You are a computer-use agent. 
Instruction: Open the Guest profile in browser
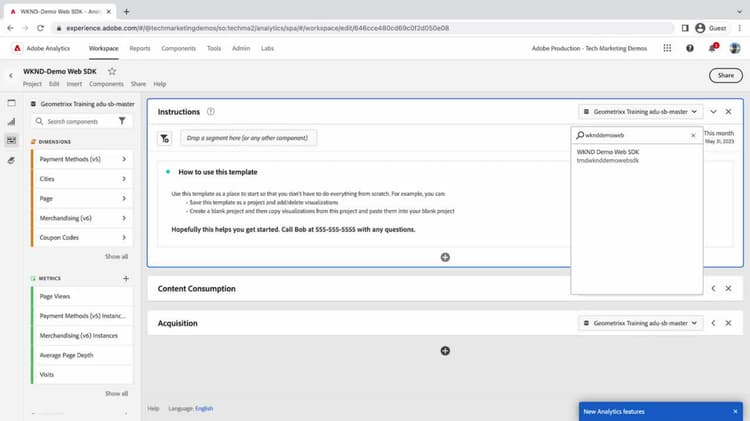tap(711, 28)
